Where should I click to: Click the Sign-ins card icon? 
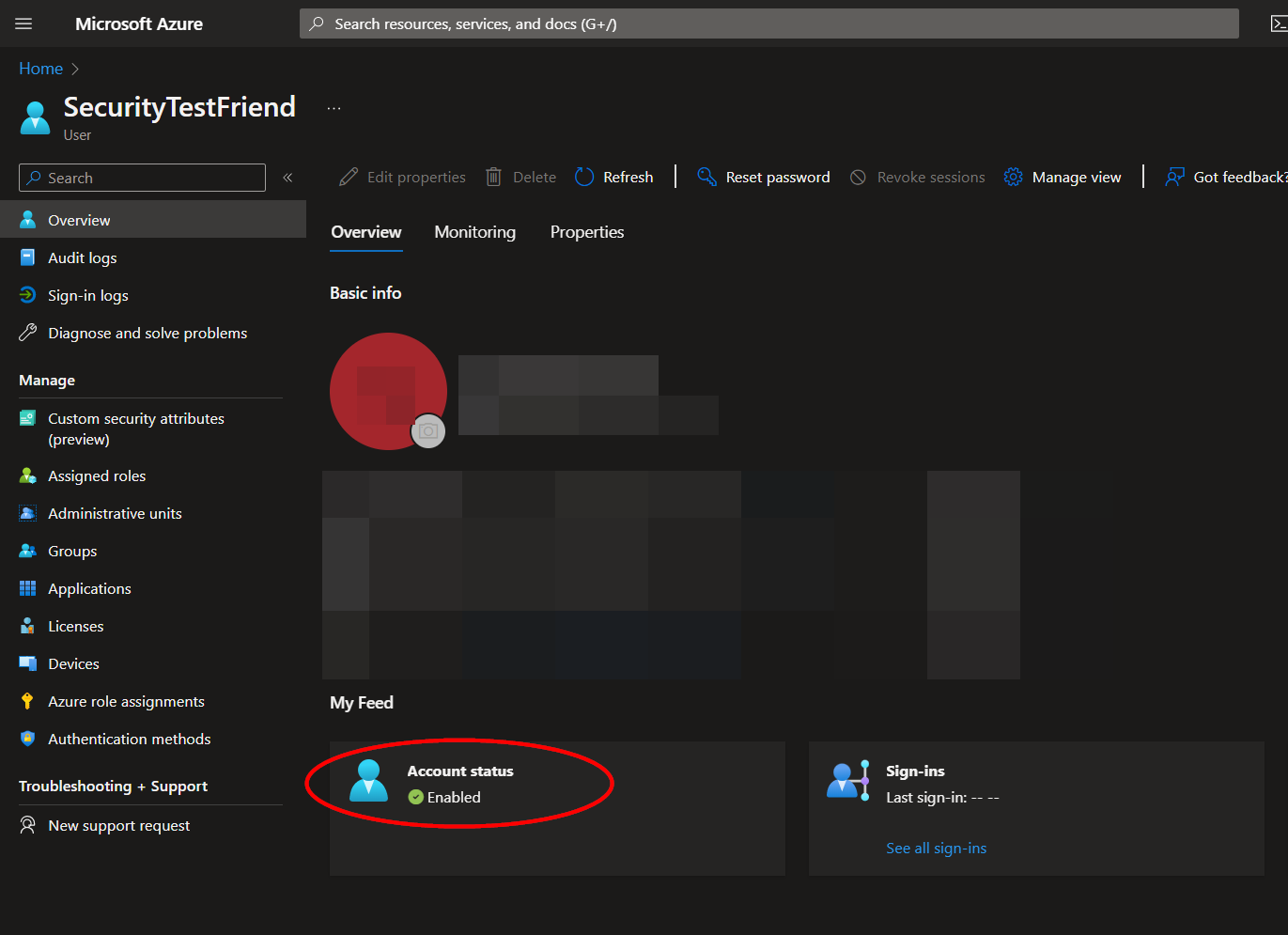coord(848,780)
